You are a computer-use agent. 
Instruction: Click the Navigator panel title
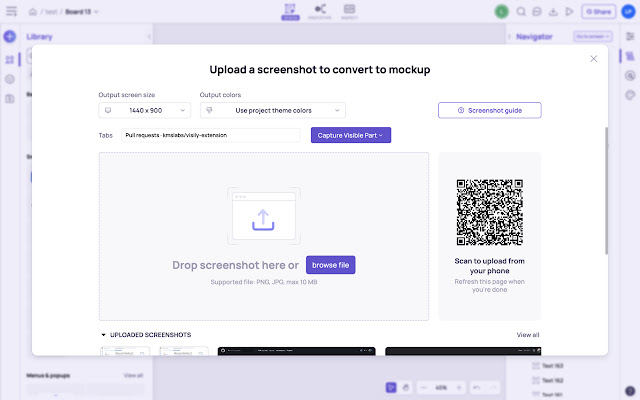tap(534, 37)
